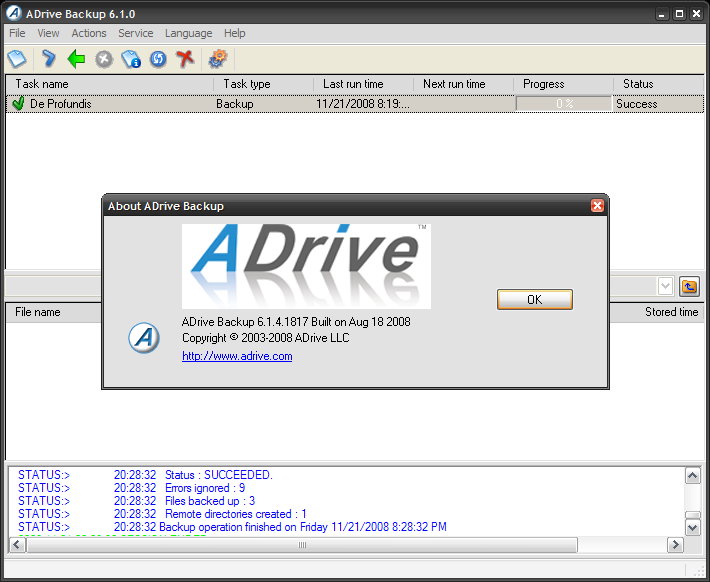Click the Next run time column header
Image resolution: width=710 pixels, height=582 pixels.
464,84
